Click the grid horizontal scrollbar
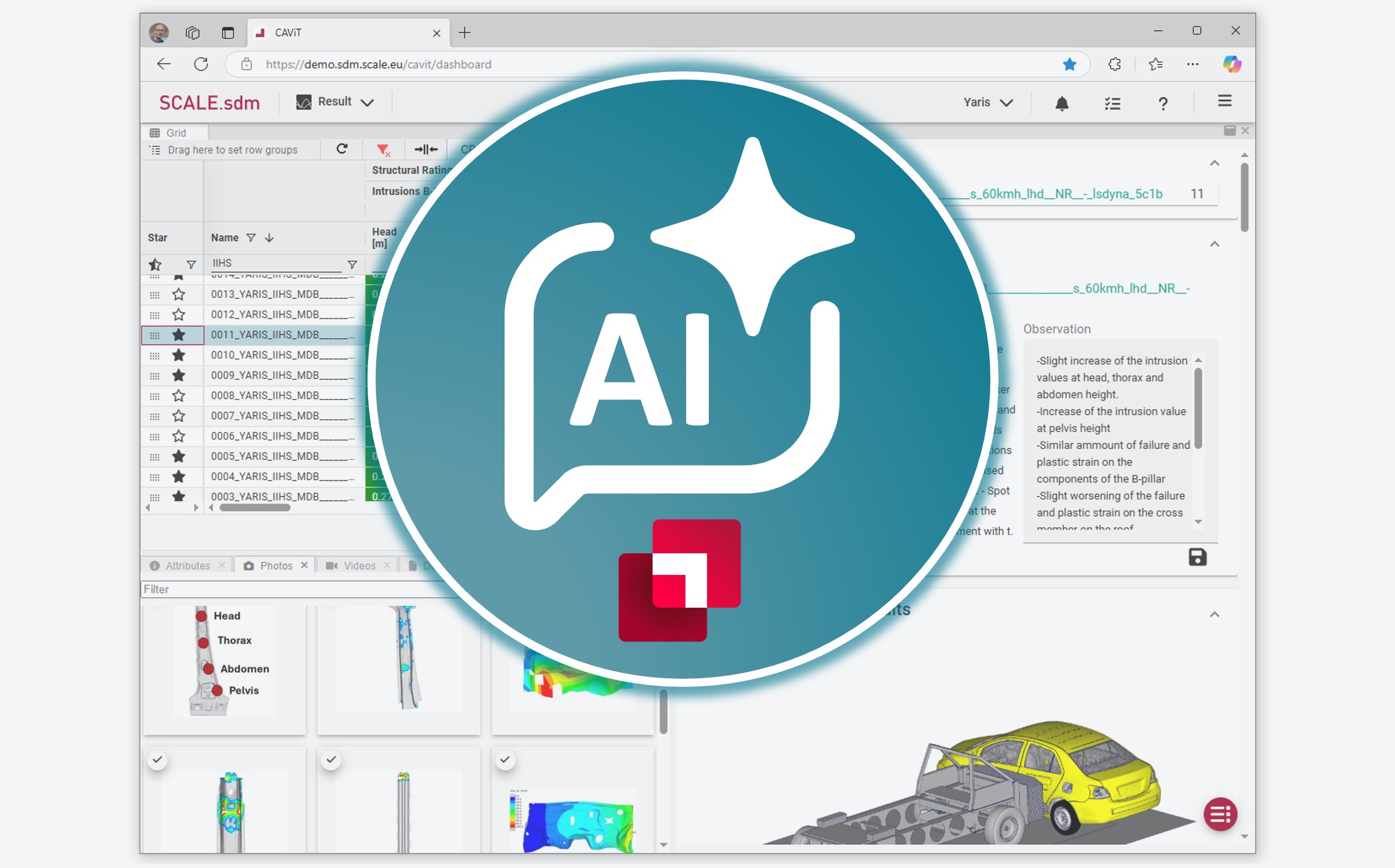Image resolution: width=1395 pixels, height=868 pixels. click(x=255, y=507)
